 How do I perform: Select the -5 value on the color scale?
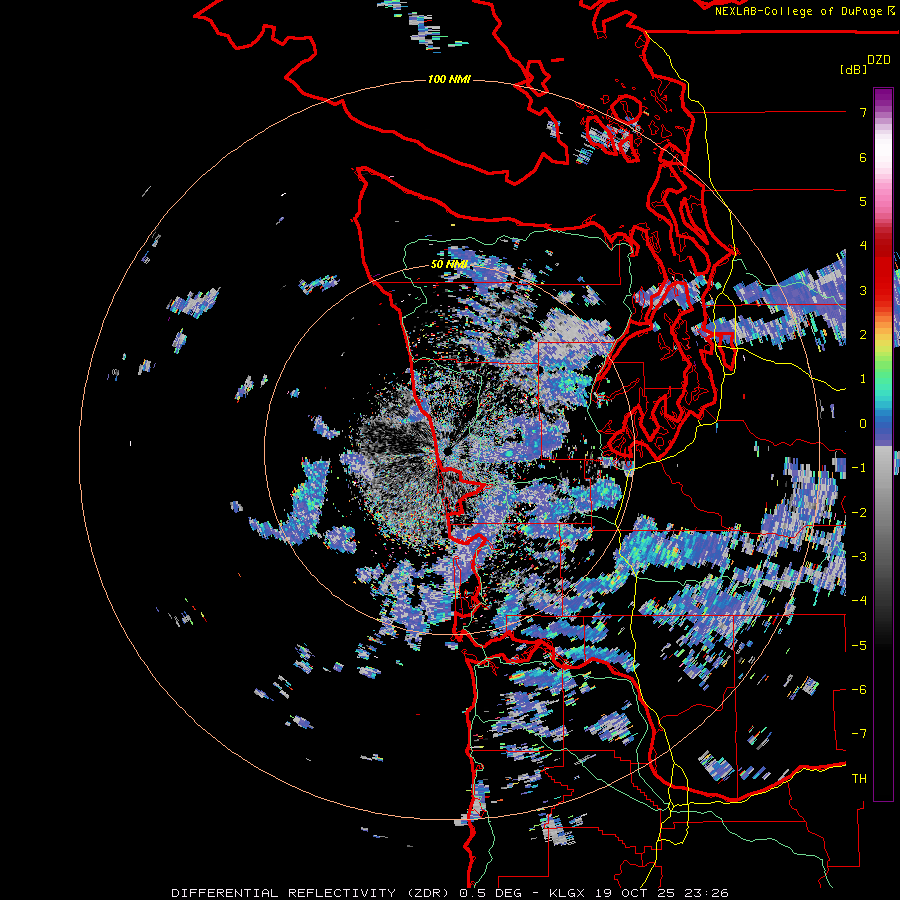tap(859, 646)
